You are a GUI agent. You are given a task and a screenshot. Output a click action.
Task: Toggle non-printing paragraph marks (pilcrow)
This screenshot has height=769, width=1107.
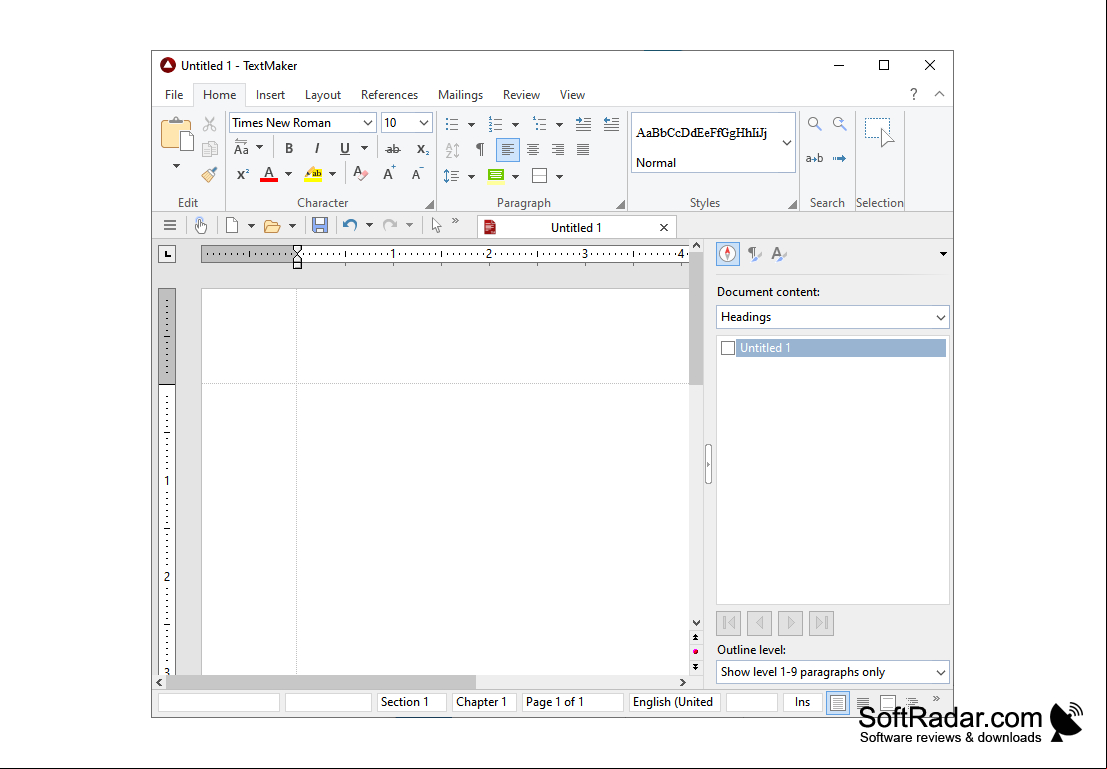tap(480, 150)
